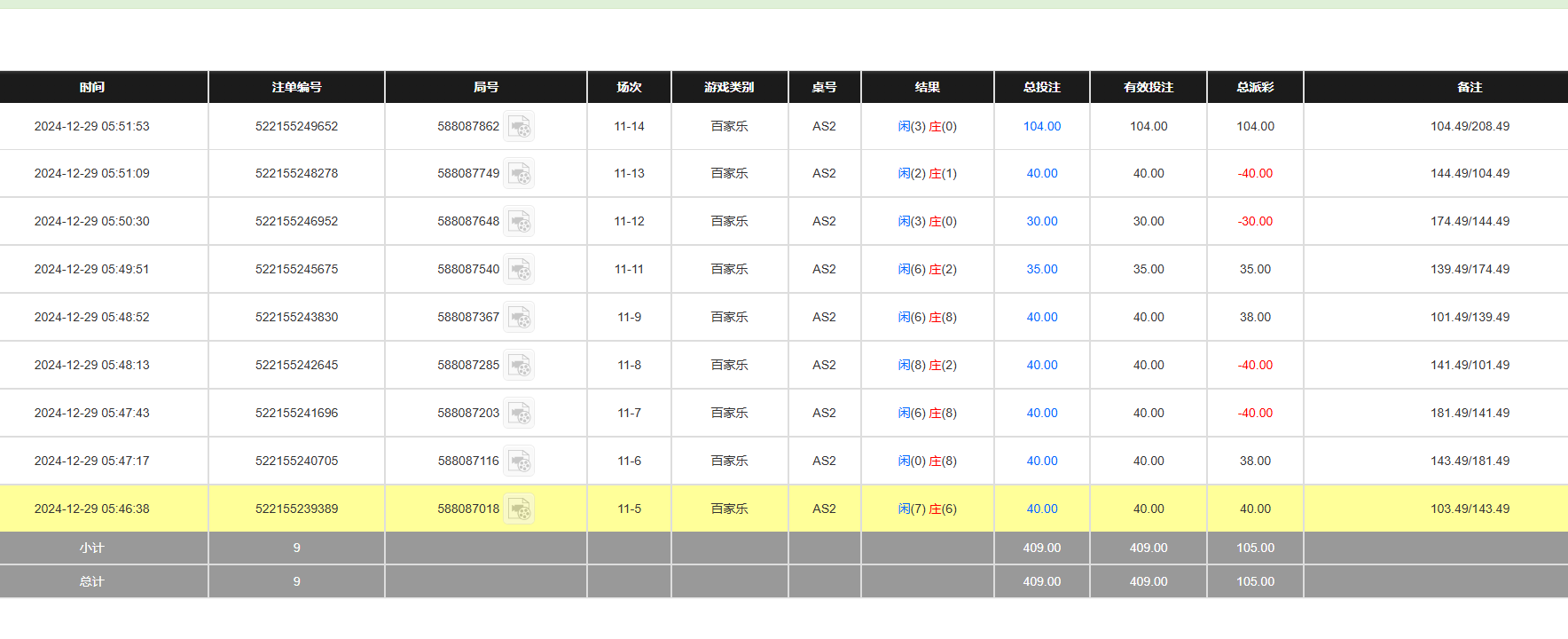Open video replay icon for round 588087749
Screen dimensions: 1568x639
point(519,174)
